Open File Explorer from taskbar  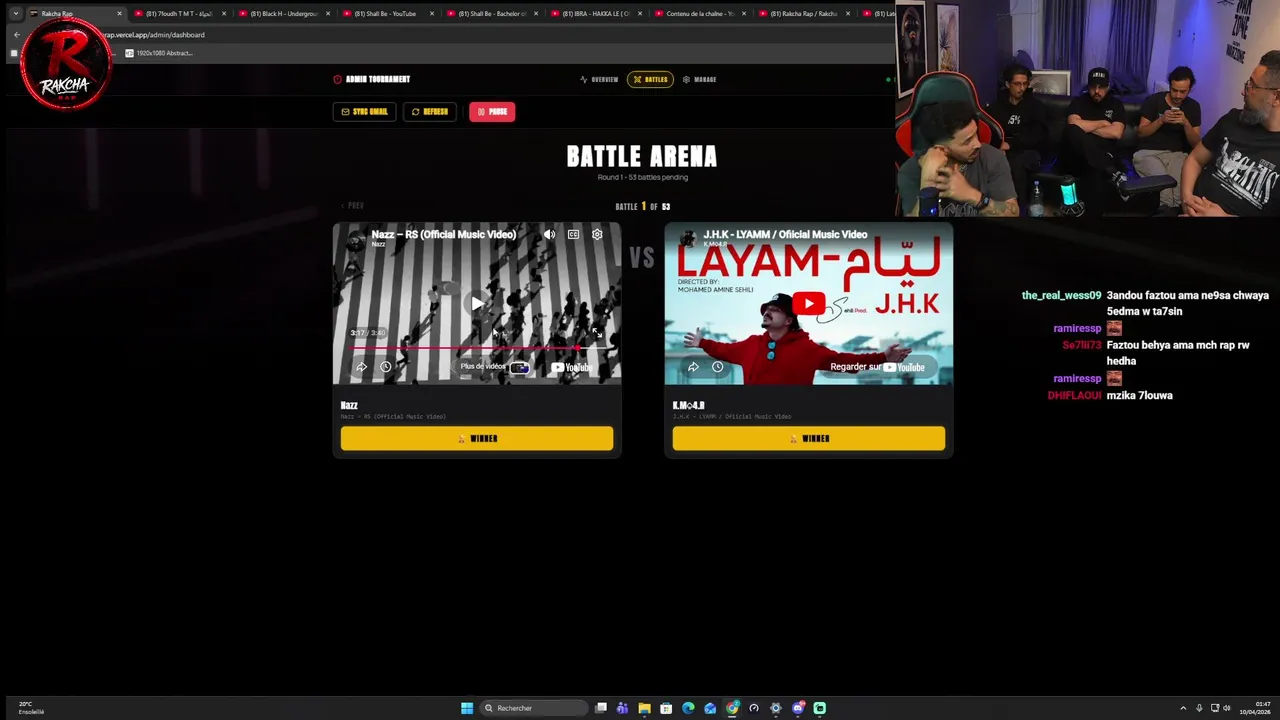(x=644, y=708)
